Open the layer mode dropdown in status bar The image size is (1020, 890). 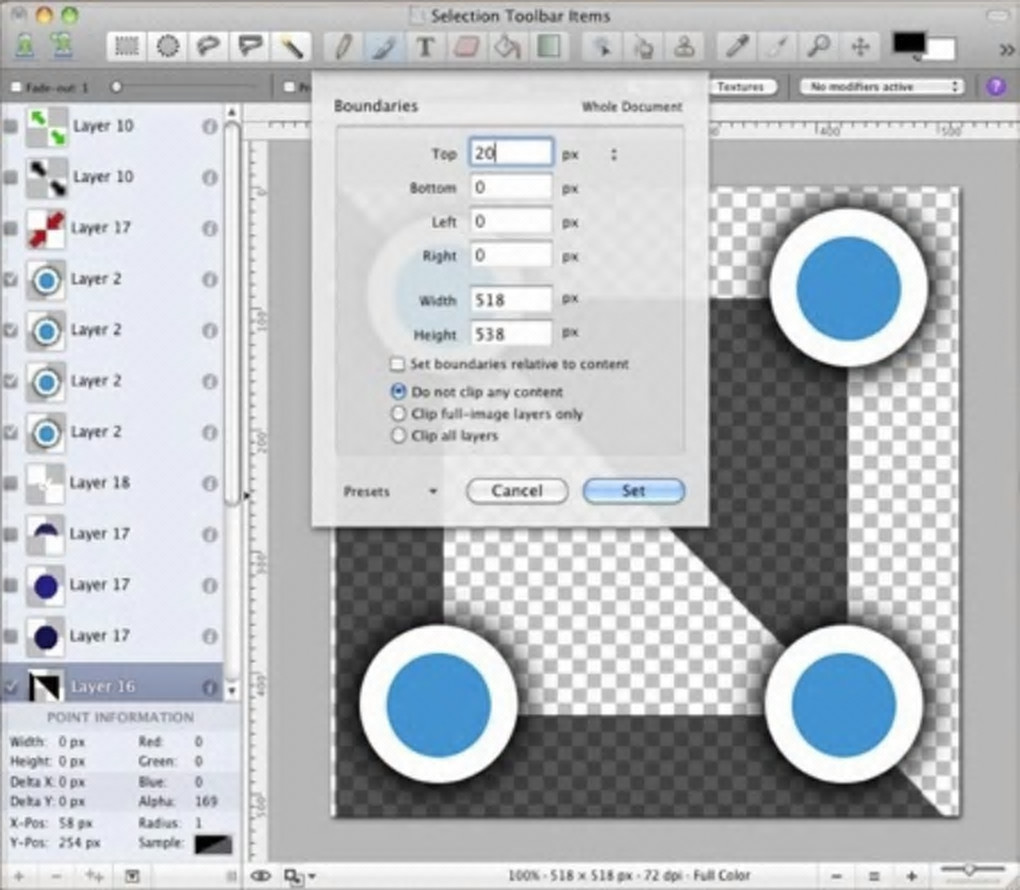click(299, 876)
